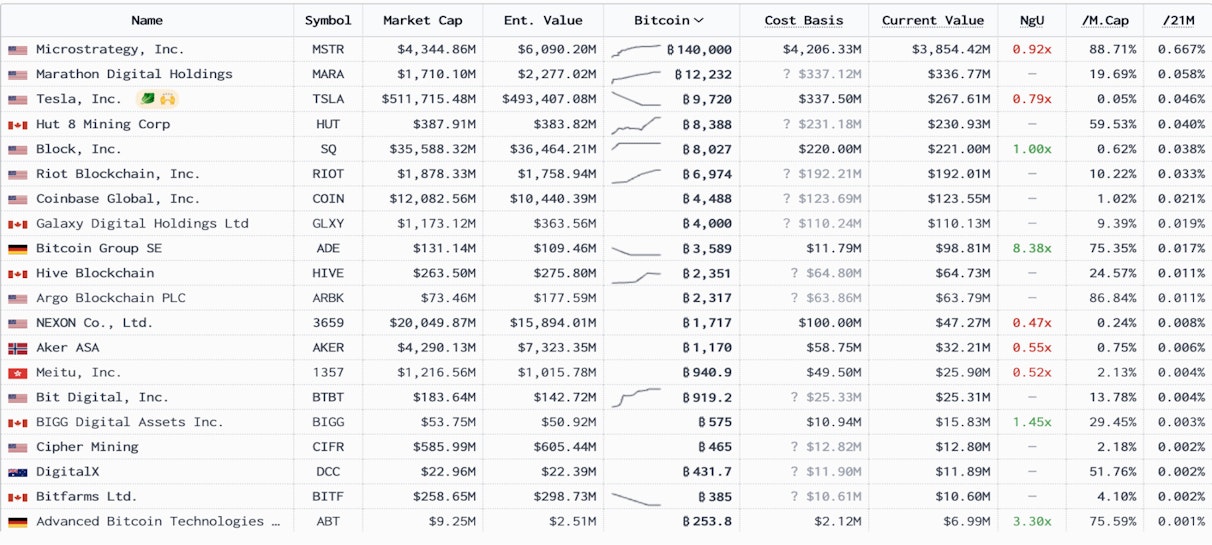The image size is (1212, 545).
Task: Click the US flag icon beside Microstrategy, Inc.
Action: coord(17,50)
